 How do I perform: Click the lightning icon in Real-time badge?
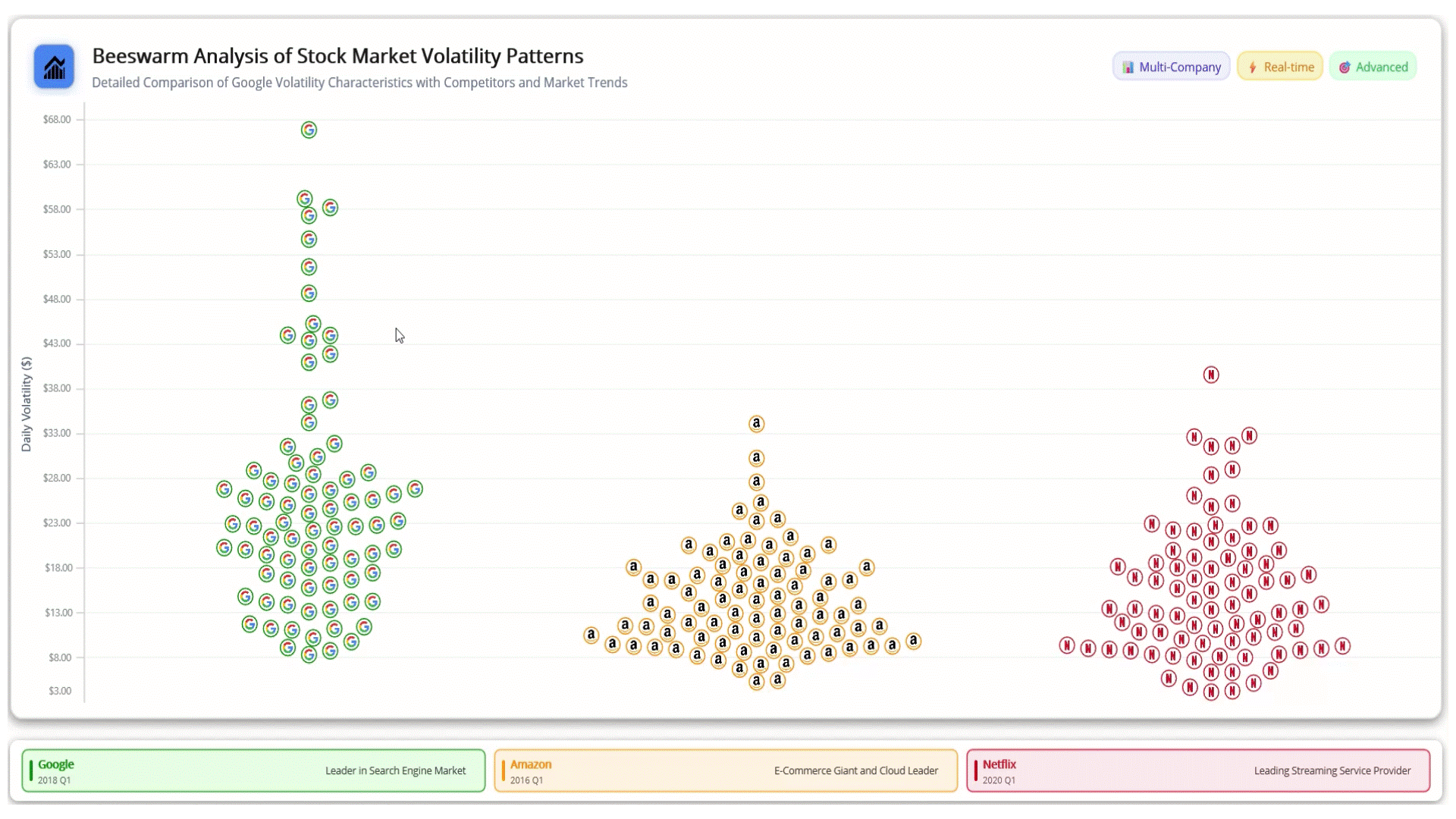click(1253, 67)
